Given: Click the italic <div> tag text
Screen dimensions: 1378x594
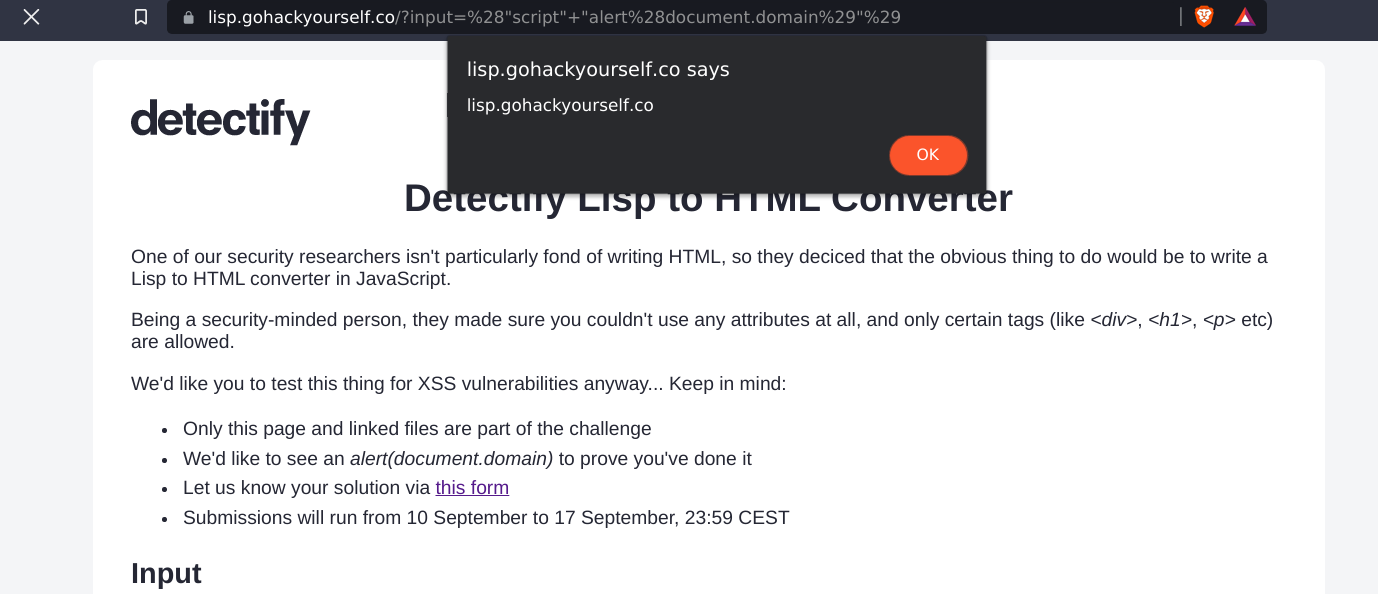Looking at the screenshot, I should [x=1113, y=320].
